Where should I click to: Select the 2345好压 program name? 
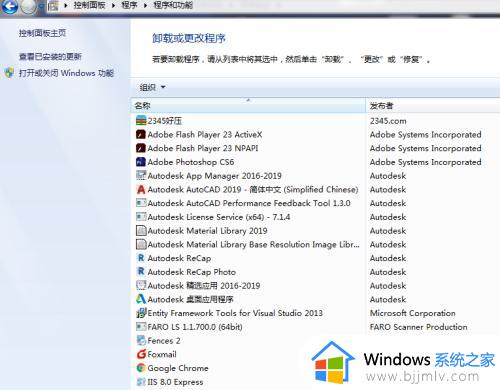point(165,121)
